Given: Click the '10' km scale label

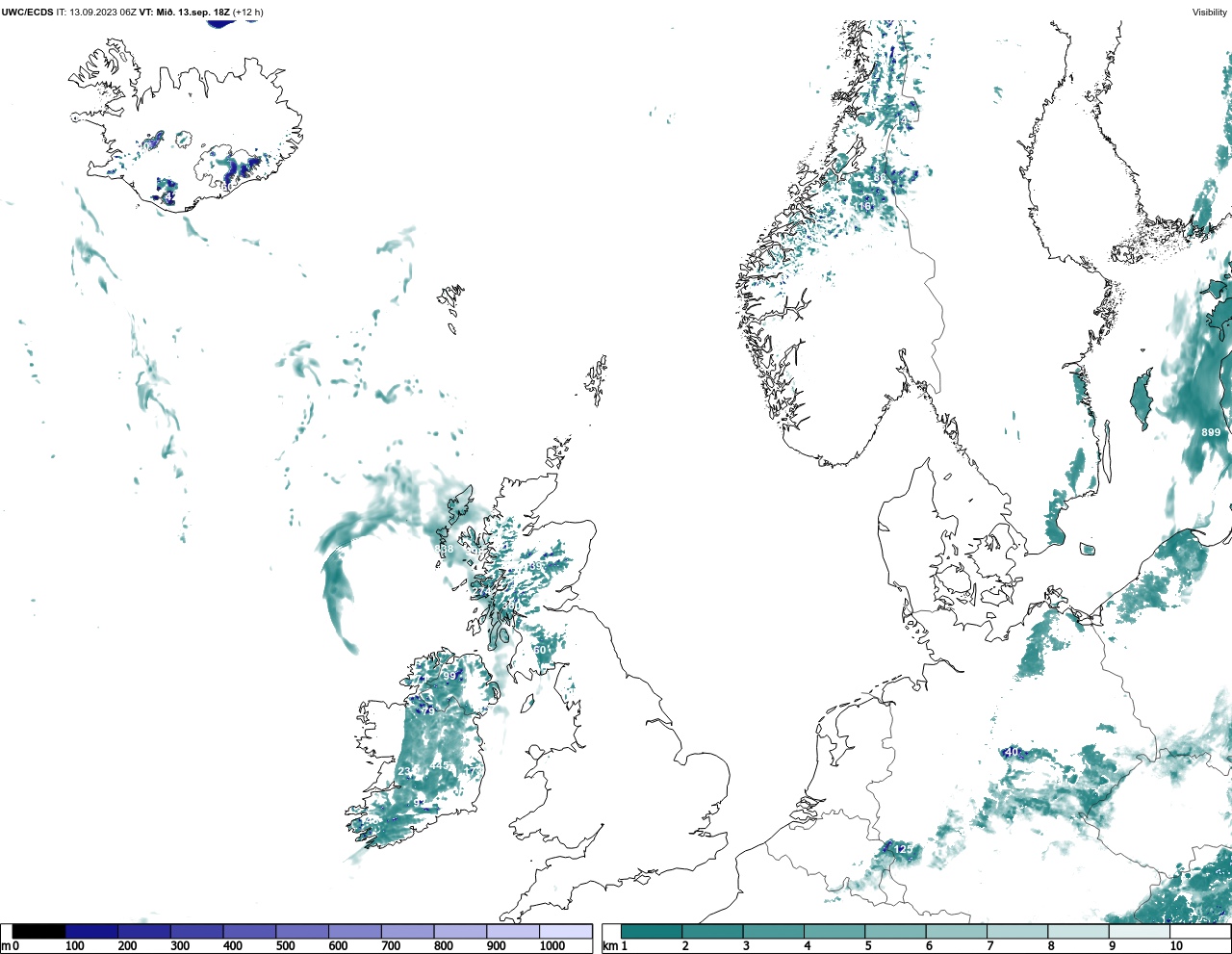Looking at the screenshot, I should coord(1176,946).
